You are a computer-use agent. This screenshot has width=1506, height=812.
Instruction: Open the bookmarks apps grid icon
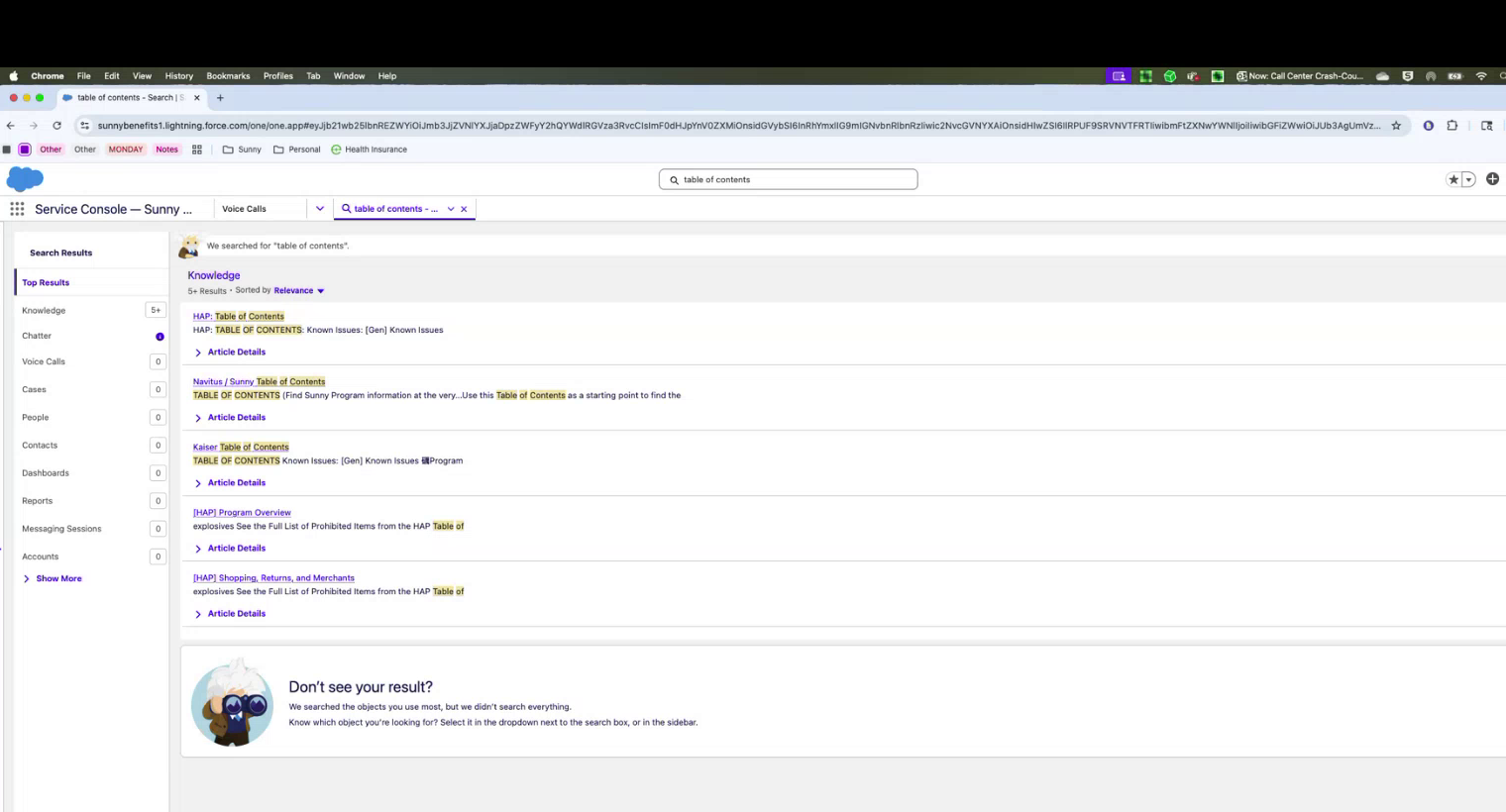pyautogui.click(x=197, y=150)
